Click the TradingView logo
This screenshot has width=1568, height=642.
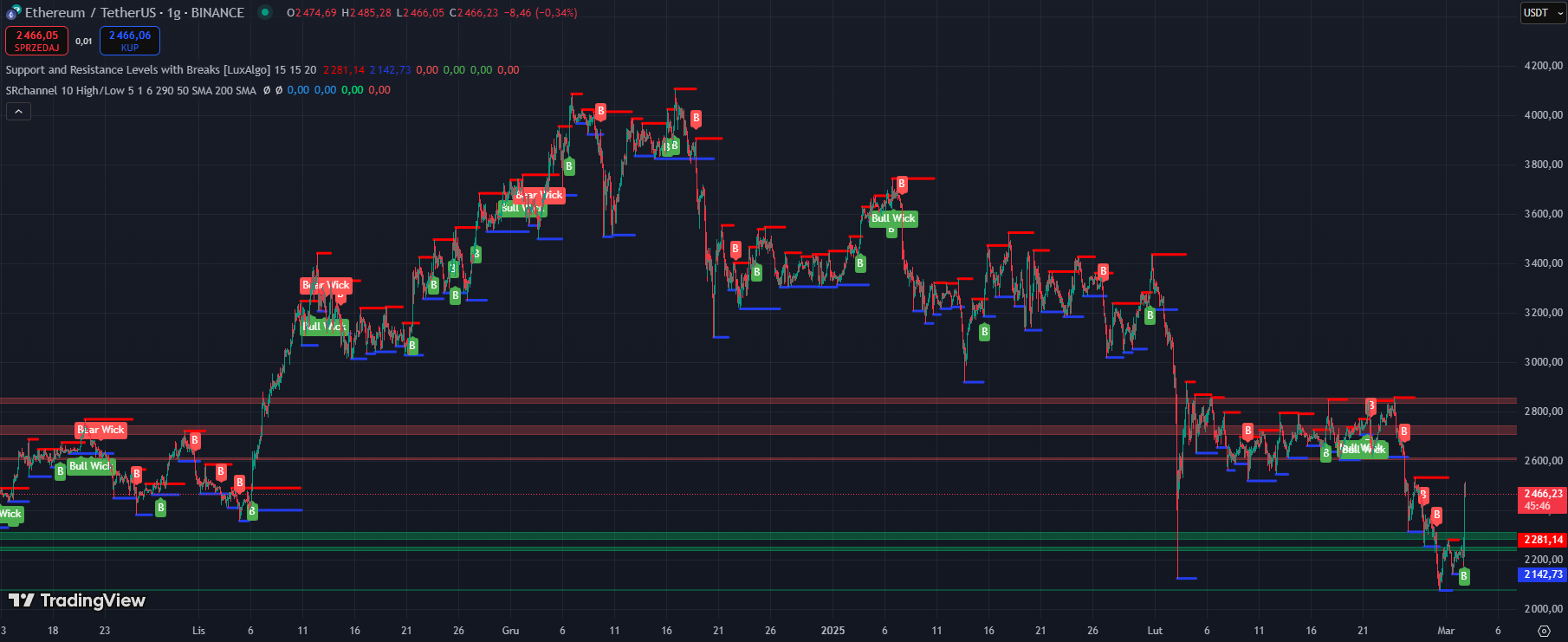tap(77, 600)
